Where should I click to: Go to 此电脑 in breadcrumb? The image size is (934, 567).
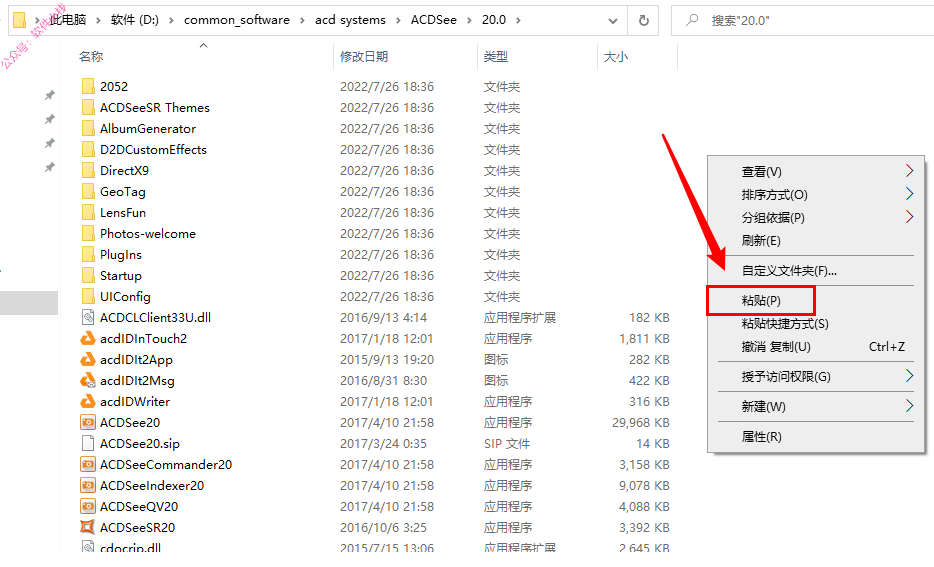click(67, 20)
